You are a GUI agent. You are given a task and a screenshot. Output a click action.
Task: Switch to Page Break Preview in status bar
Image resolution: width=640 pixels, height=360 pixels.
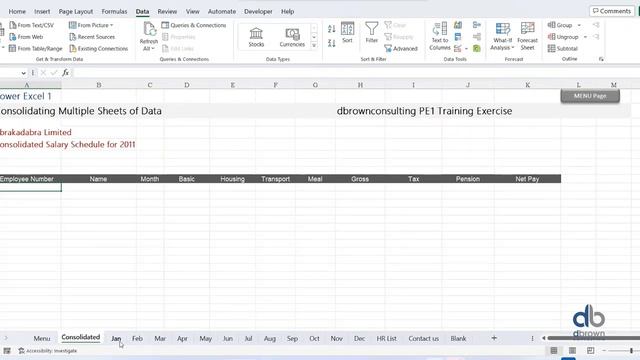coord(591,351)
